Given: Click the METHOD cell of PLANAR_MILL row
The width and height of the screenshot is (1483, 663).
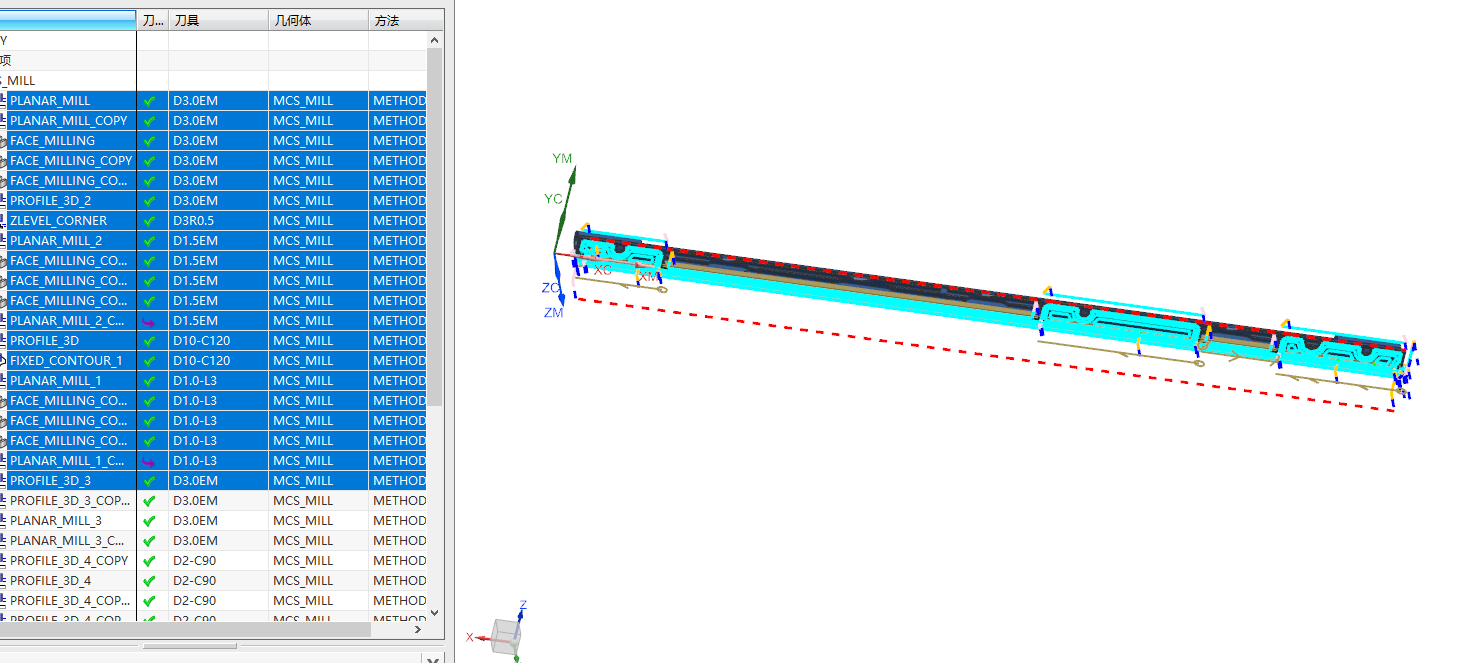Looking at the screenshot, I should tap(398, 101).
